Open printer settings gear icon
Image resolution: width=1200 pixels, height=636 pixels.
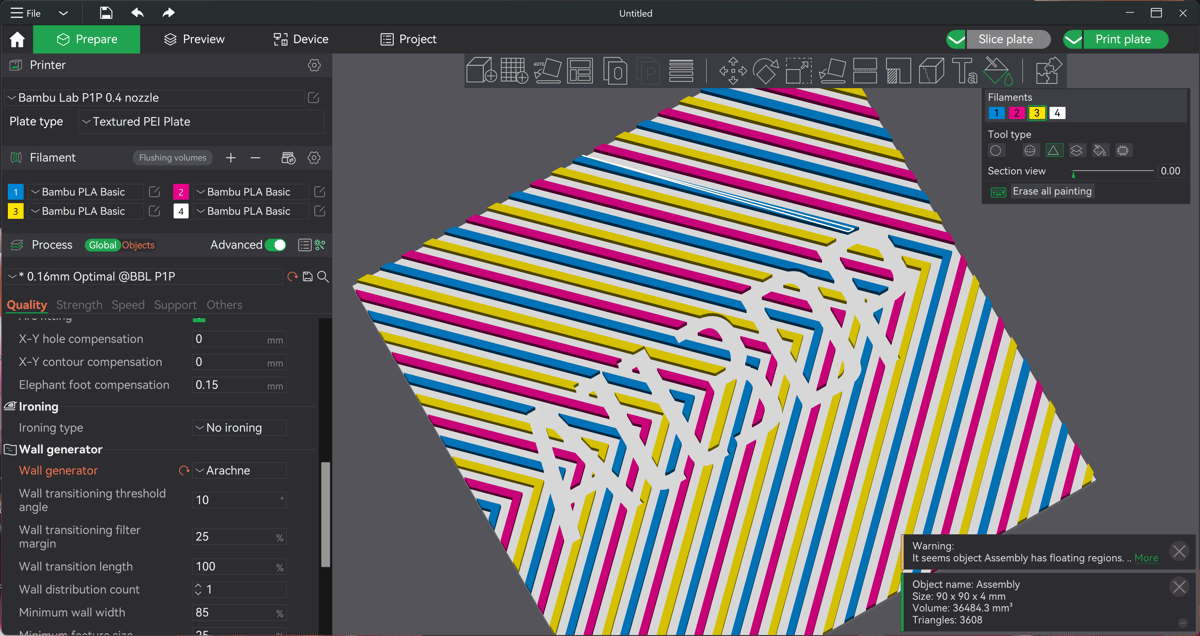click(314, 65)
